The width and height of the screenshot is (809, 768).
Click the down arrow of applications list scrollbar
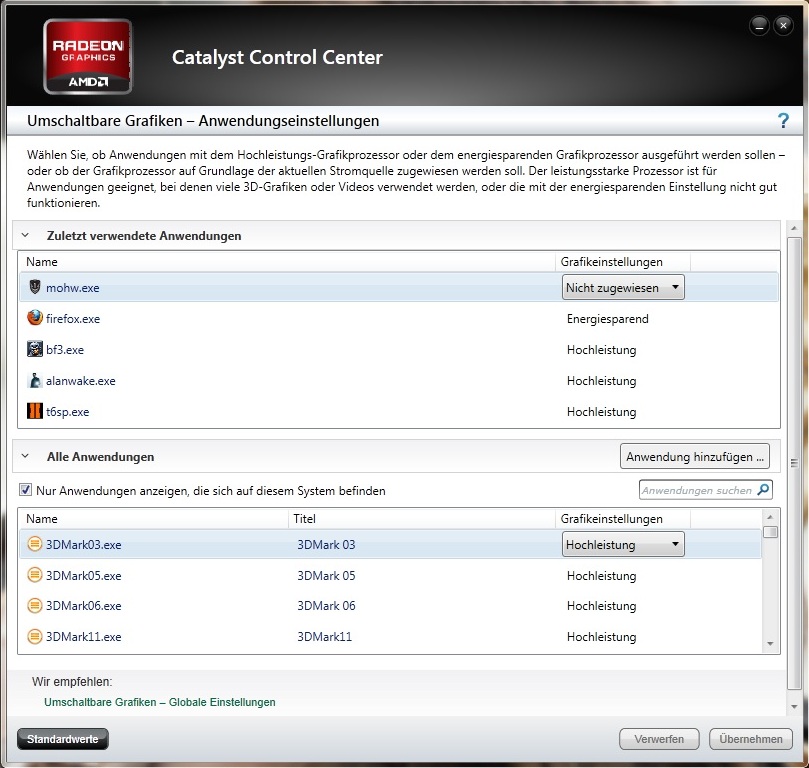[x=770, y=645]
